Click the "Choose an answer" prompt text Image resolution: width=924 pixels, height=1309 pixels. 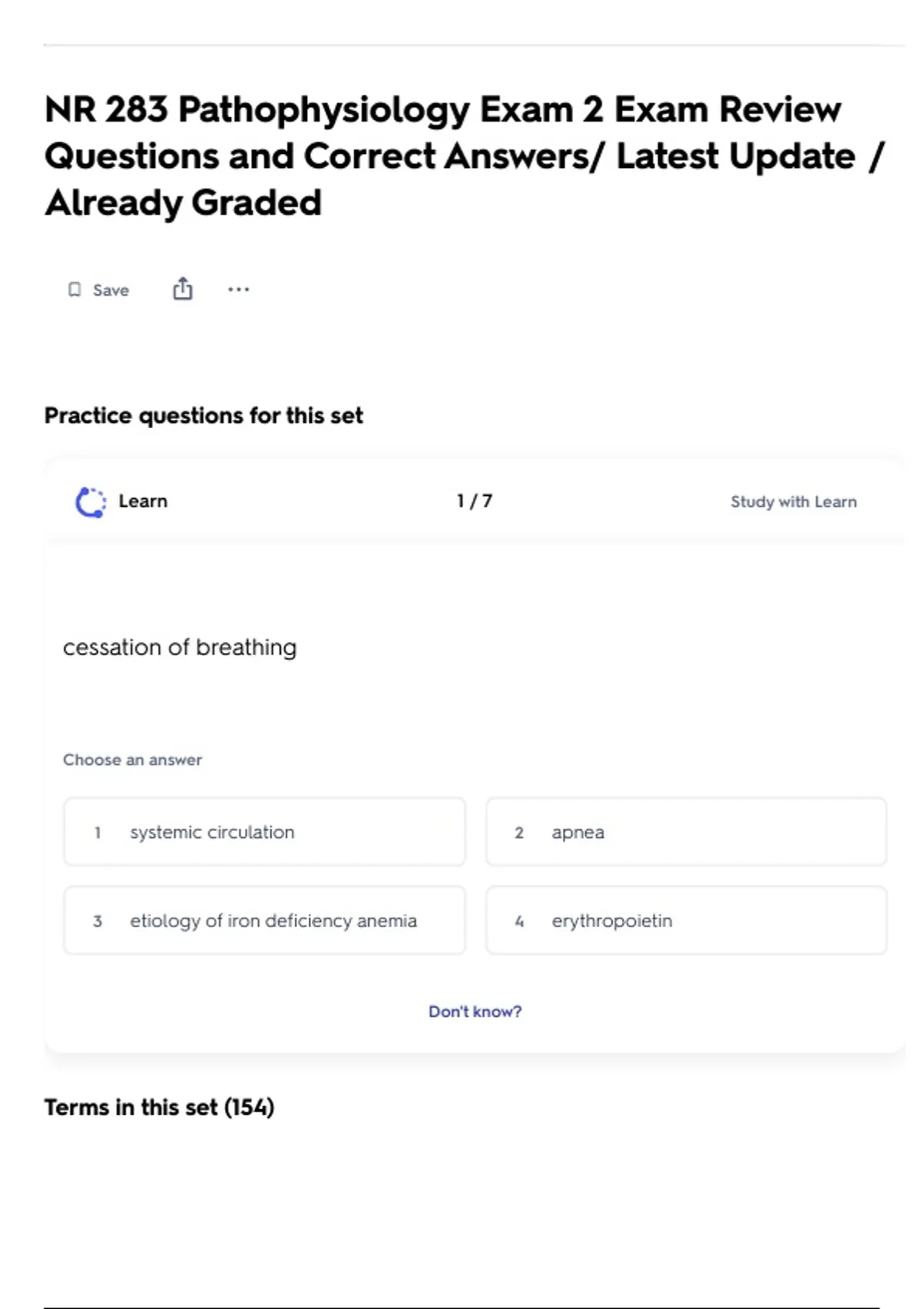(132, 760)
